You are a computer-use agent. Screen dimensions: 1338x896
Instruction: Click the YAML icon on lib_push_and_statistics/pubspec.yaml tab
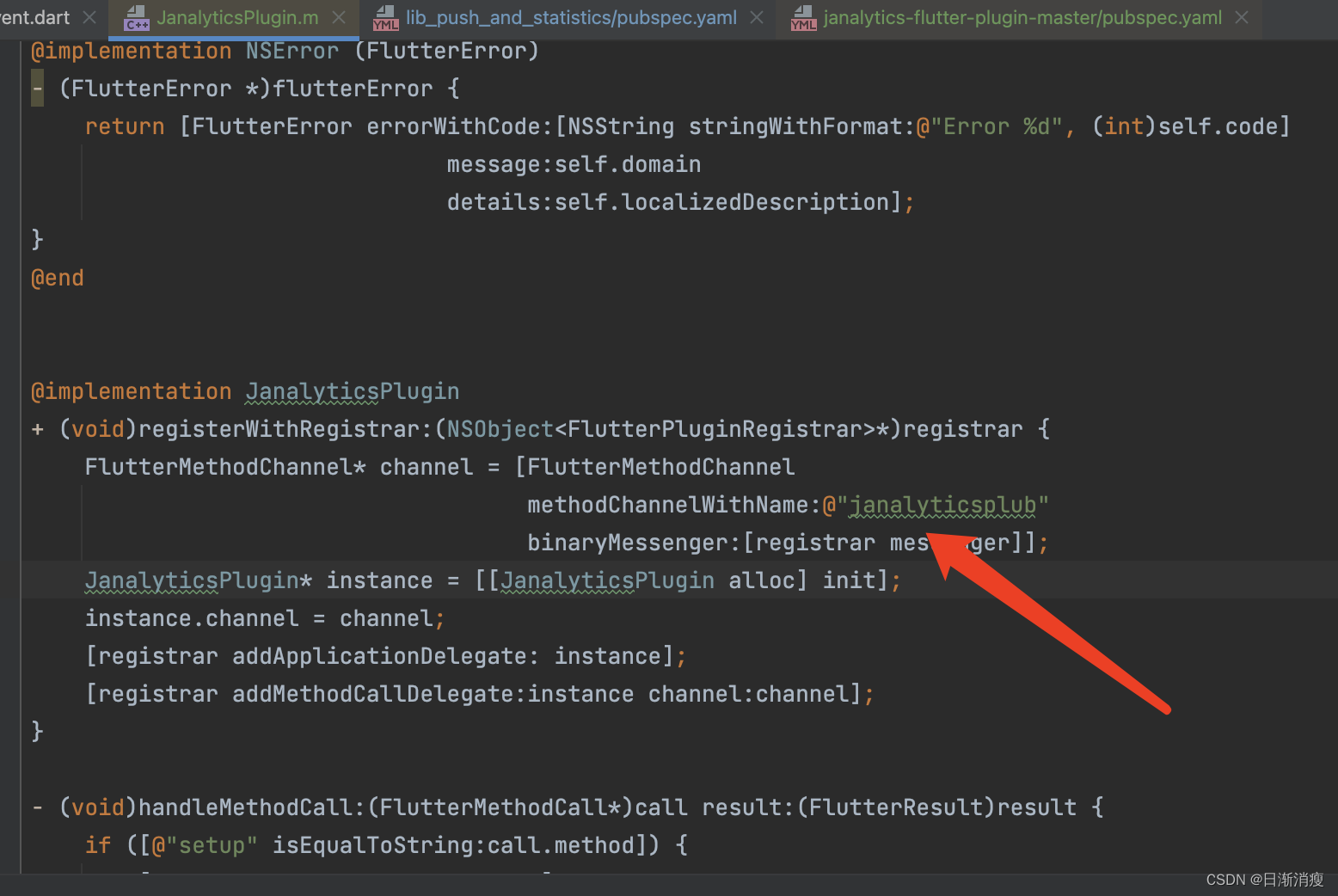pyautogui.click(x=385, y=17)
